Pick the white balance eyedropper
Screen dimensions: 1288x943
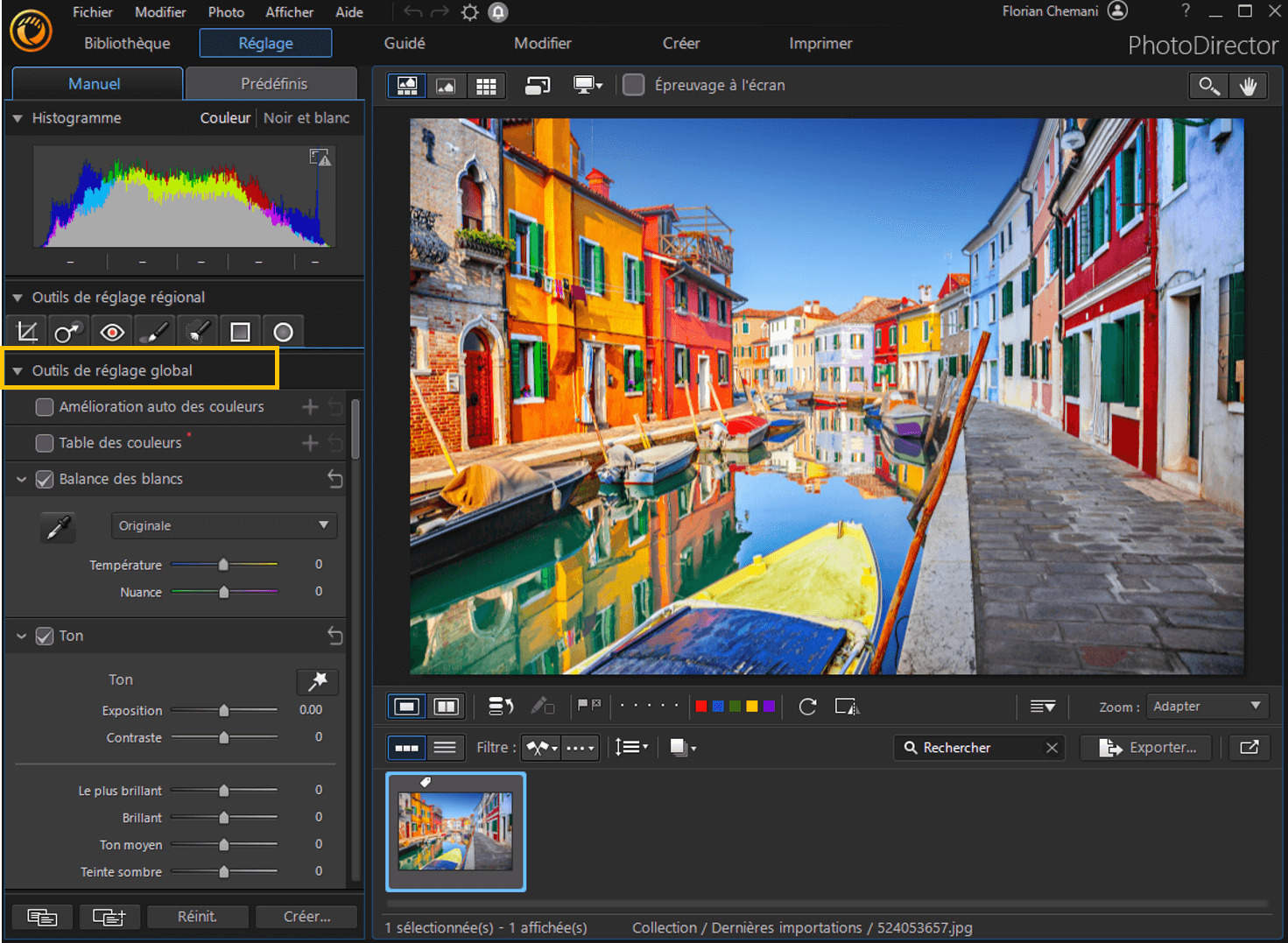click(x=57, y=526)
